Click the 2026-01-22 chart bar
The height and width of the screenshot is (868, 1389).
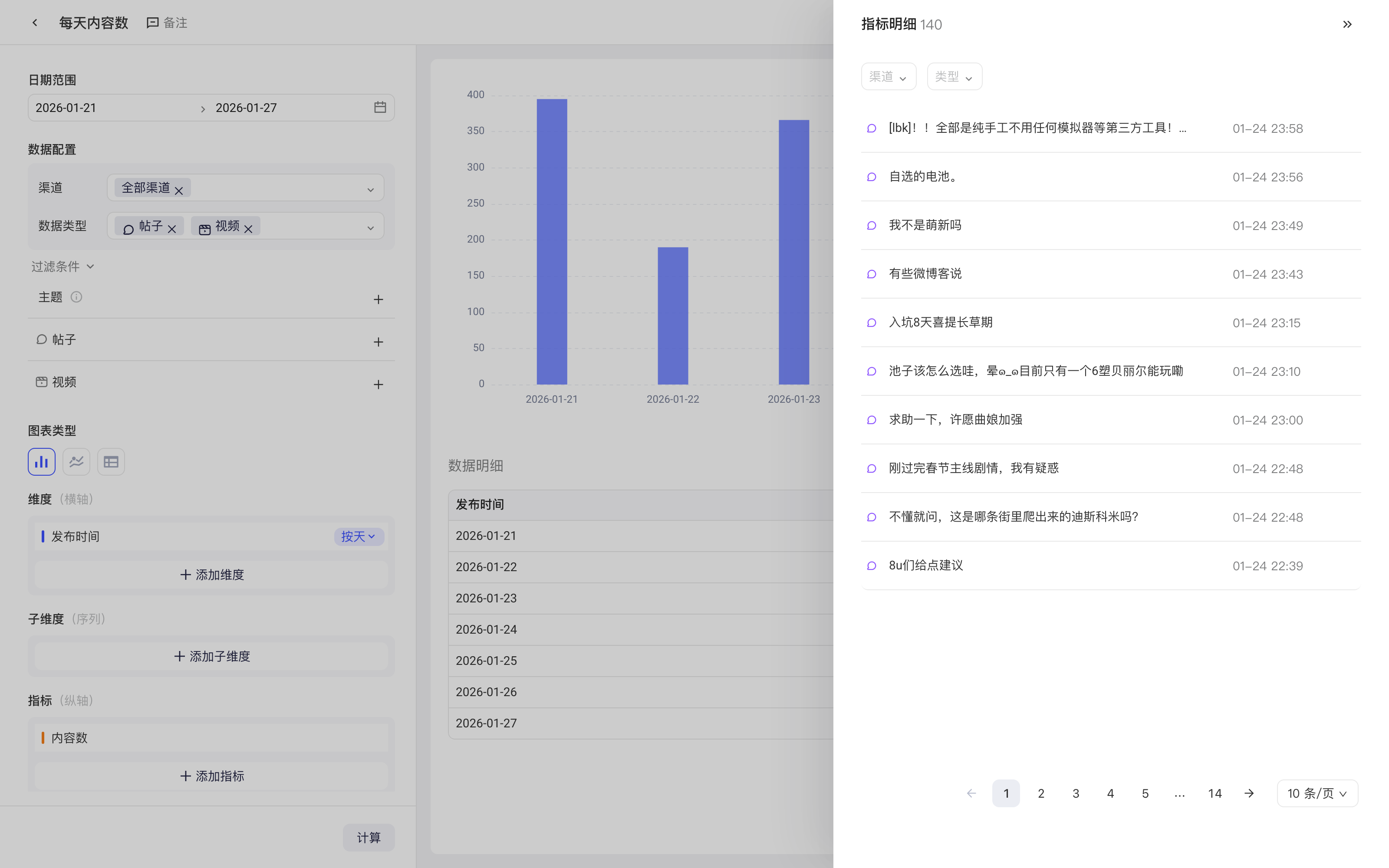click(x=673, y=316)
